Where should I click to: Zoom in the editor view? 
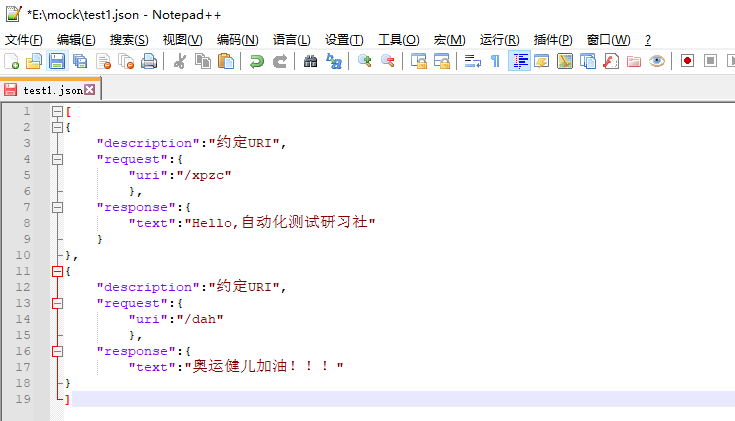(364, 61)
